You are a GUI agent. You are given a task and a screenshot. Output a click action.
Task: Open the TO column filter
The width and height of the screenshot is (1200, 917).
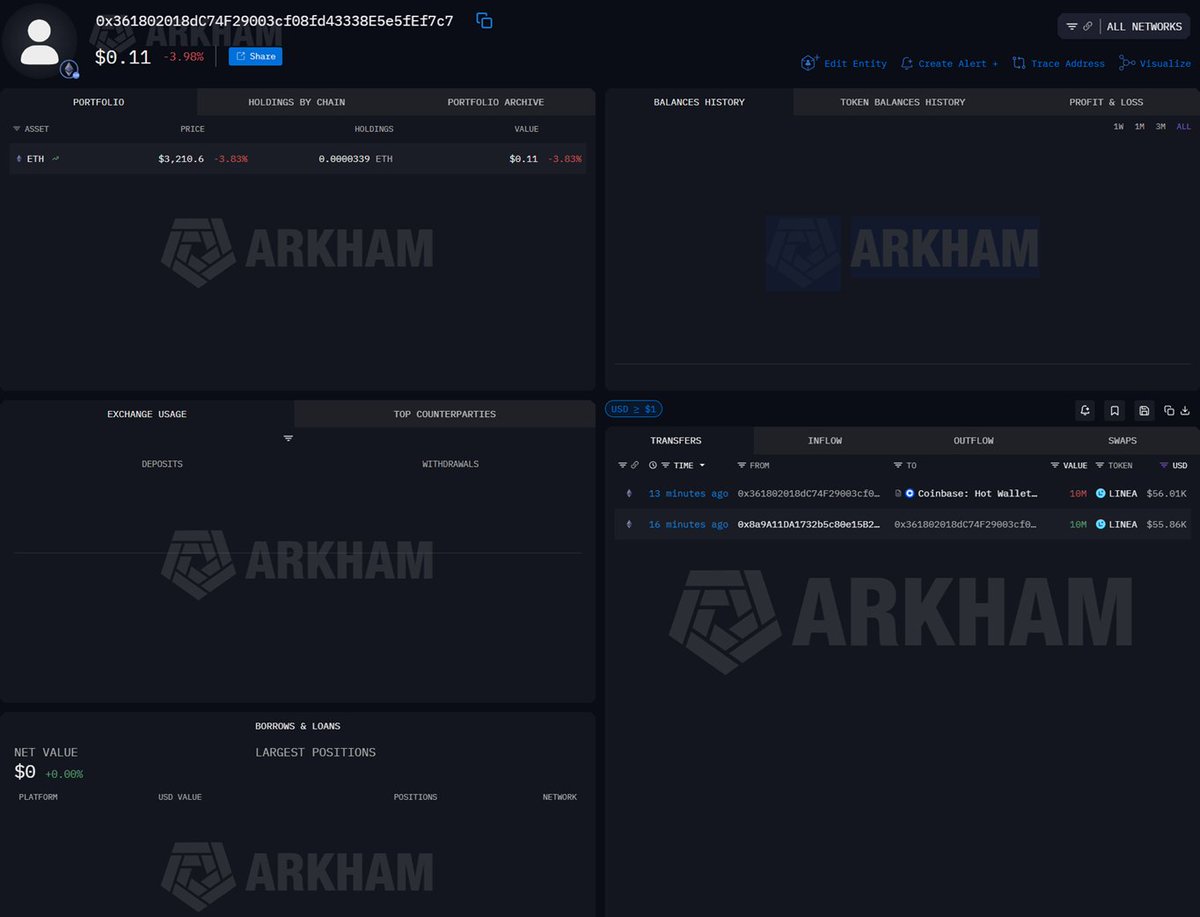tap(898, 465)
